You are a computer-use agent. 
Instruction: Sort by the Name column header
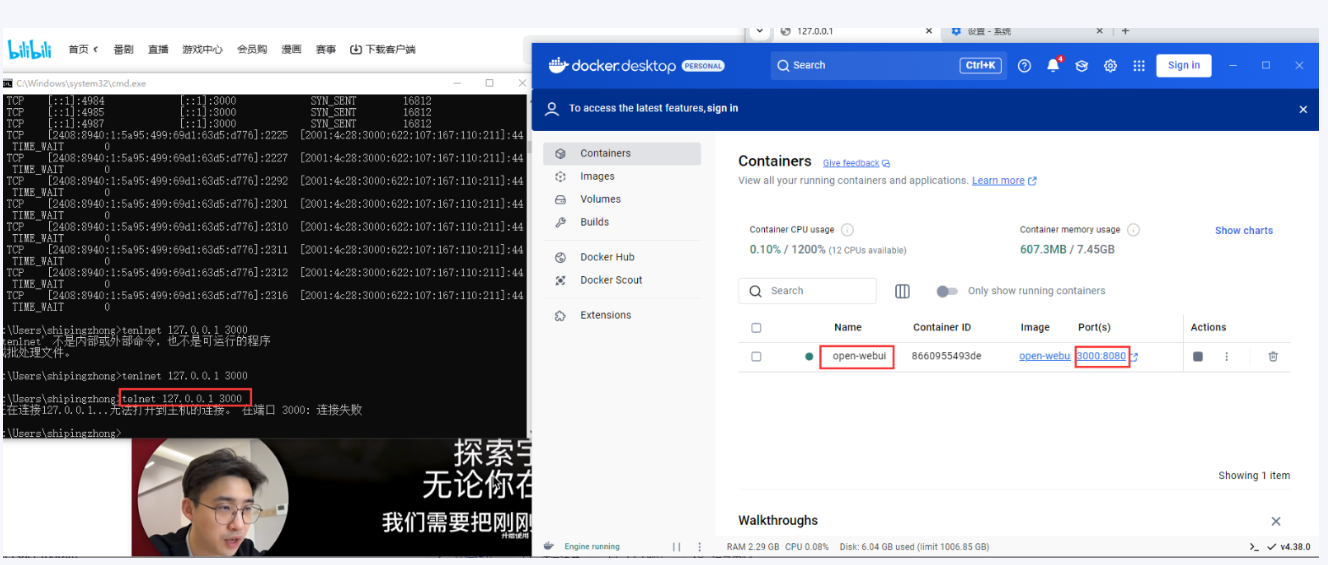click(848, 328)
